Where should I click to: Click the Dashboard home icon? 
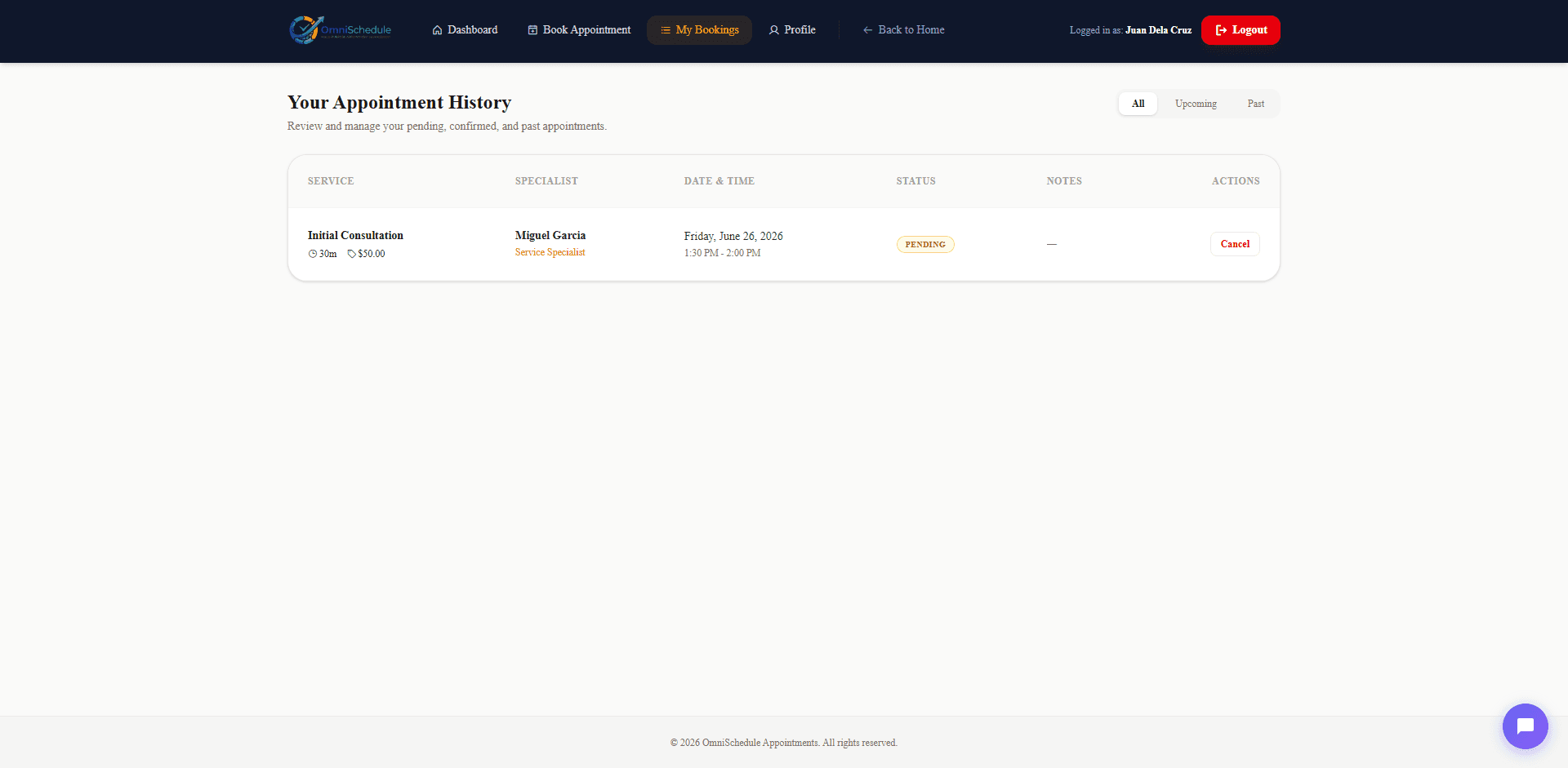(438, 30)
